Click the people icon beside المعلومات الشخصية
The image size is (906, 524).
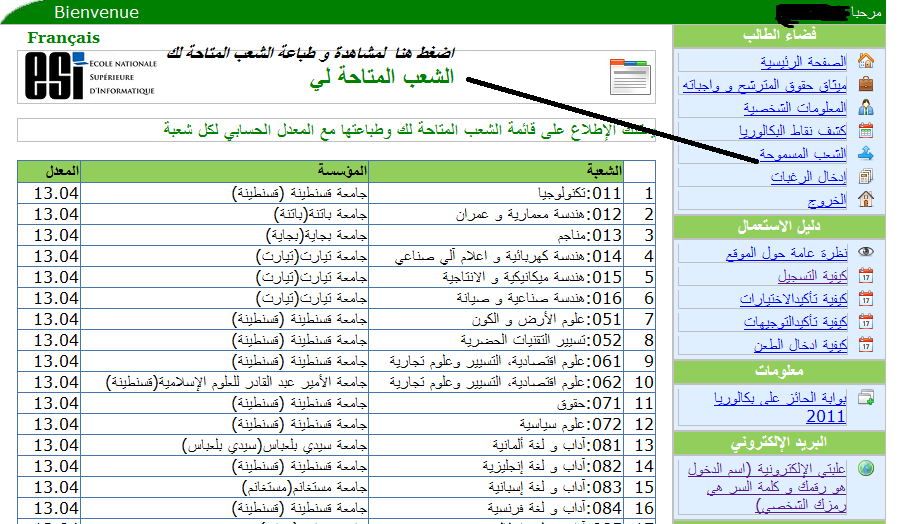click(x=866, y=107)
